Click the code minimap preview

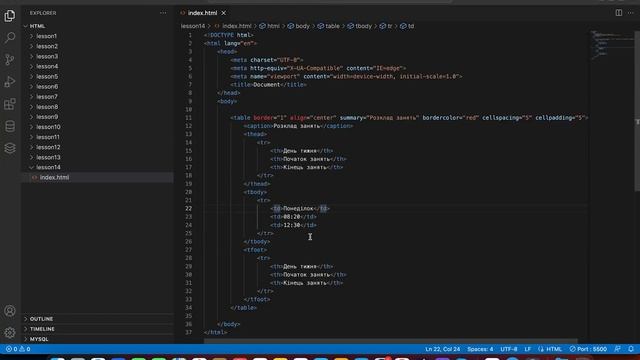pyautogui.click(x=611, y=45)
